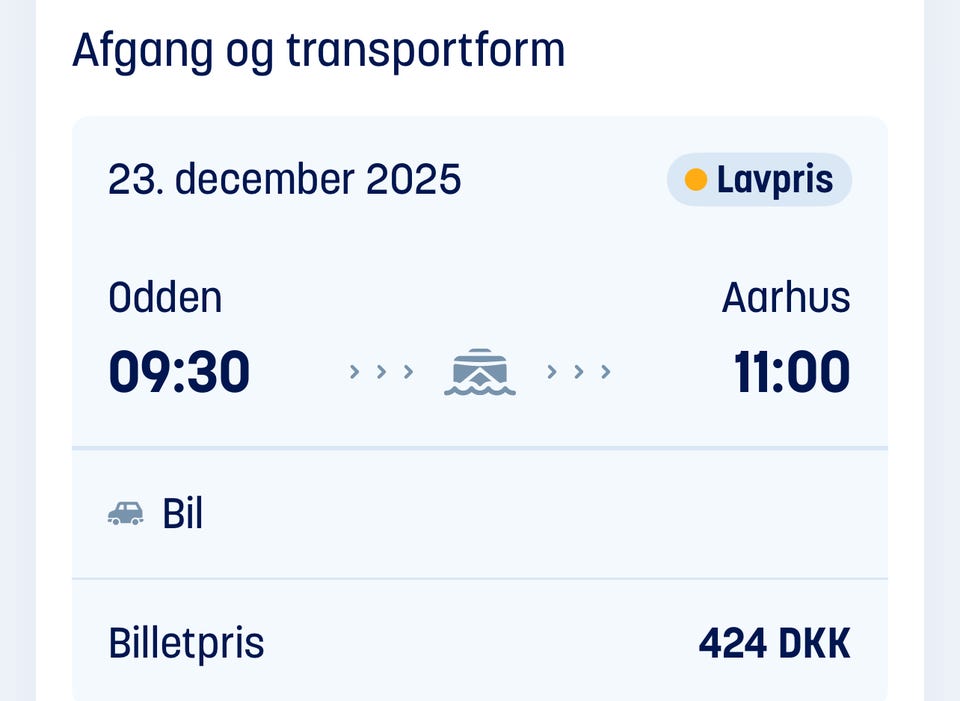This screenshot has width=960, height=701.
Task: Click the car icon beside Bil
Action: tap(125, 514)
